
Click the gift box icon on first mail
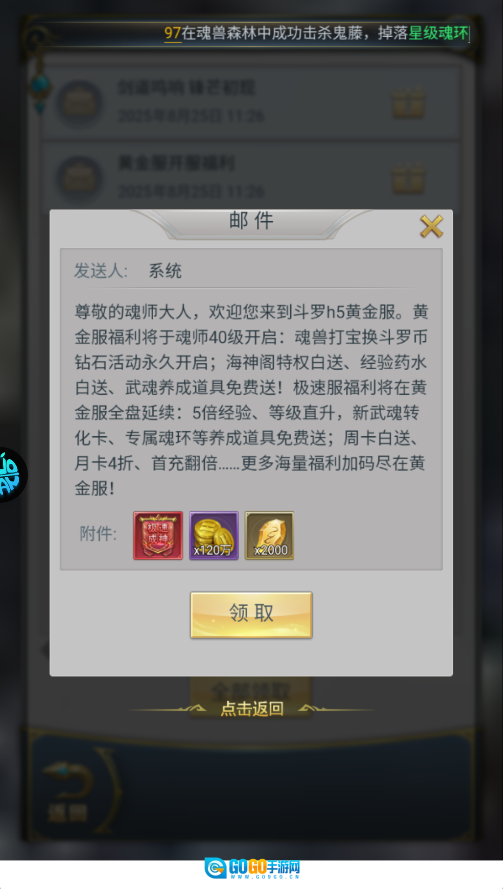(x=408, y=103)
